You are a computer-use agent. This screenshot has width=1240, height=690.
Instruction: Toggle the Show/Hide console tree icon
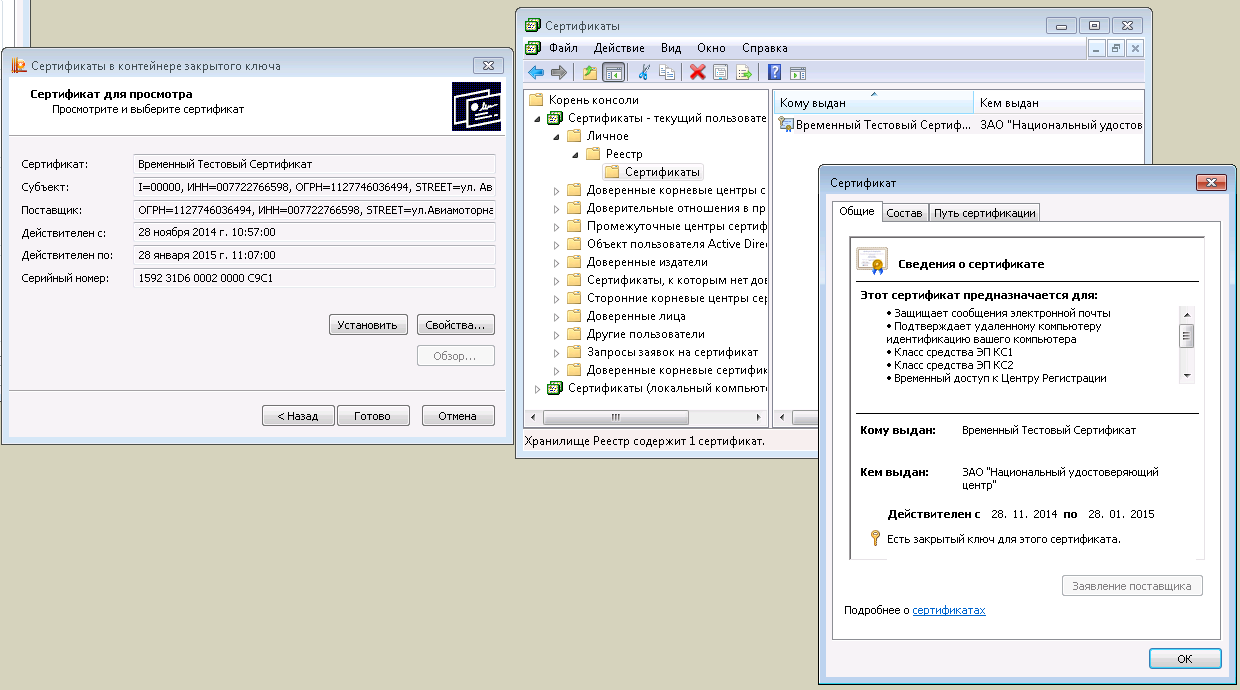pyautogui.click(x=613, y=72)
